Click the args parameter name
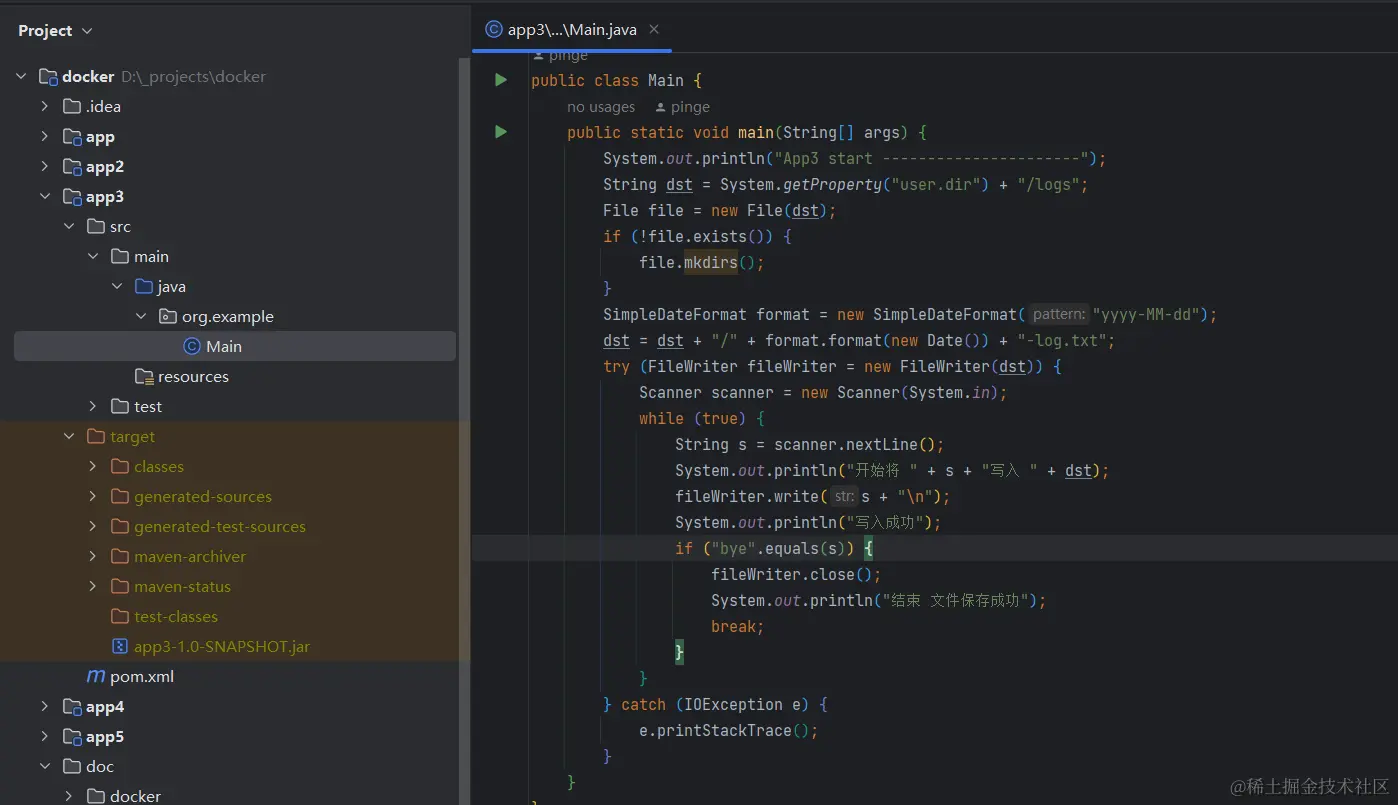 [883, 132]
